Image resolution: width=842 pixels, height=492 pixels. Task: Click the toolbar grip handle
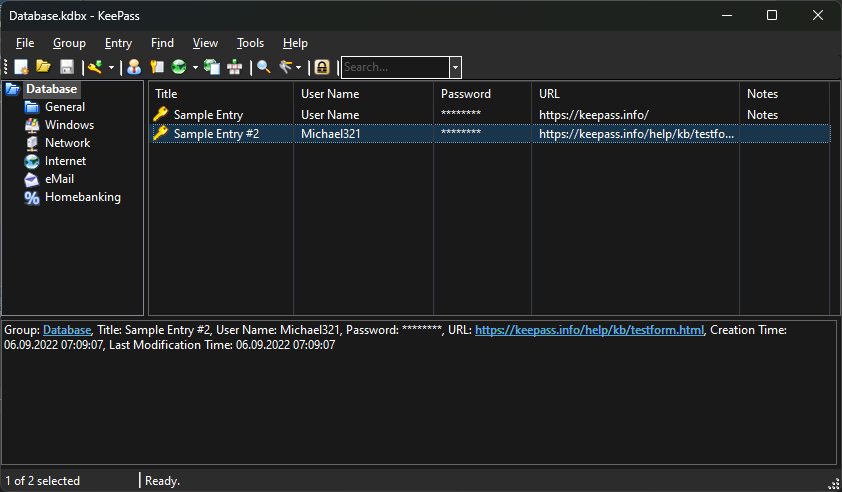(6, 67)
